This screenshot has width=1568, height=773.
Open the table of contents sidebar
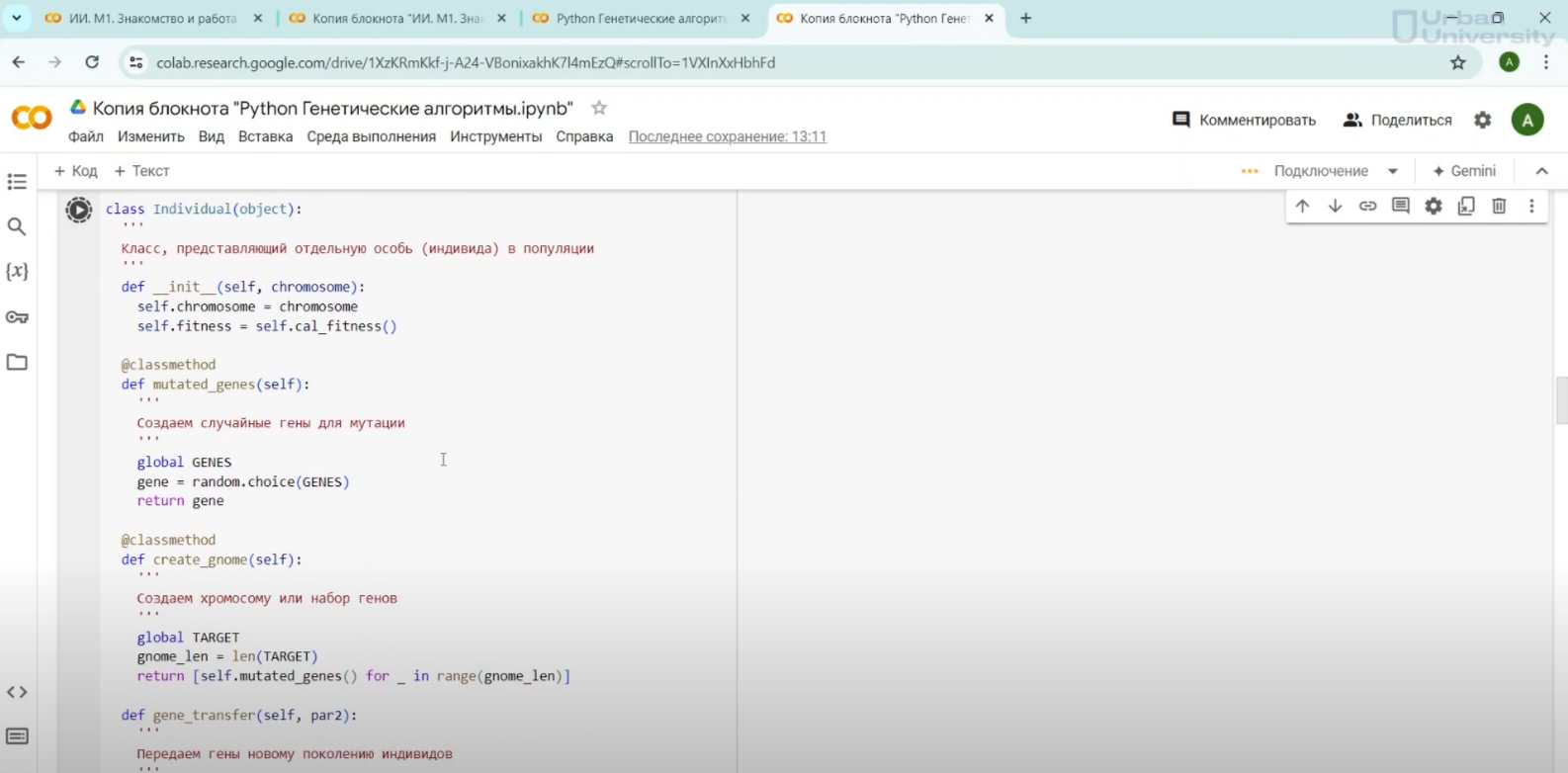tap(17, 182)
